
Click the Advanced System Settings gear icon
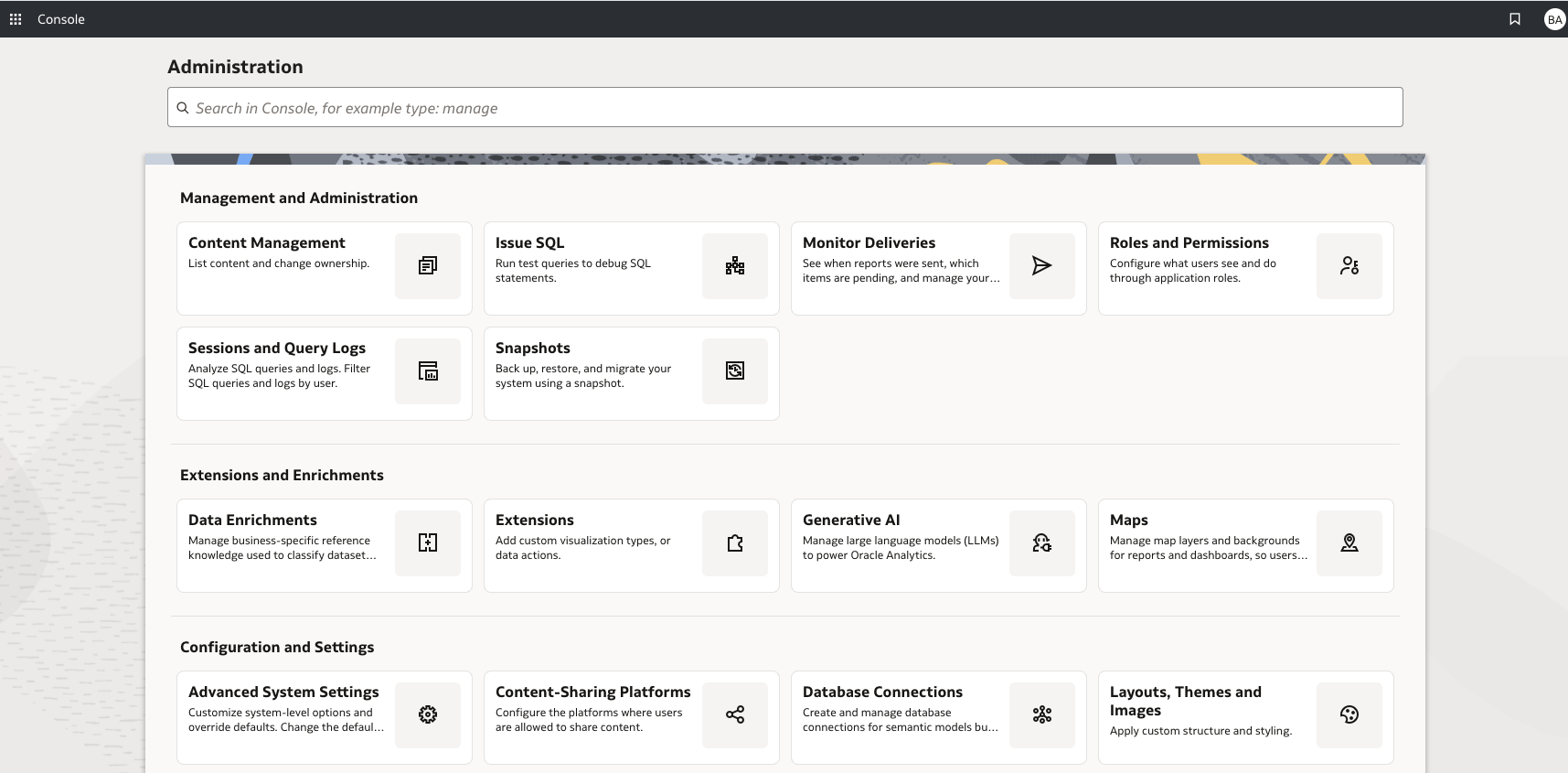(x=428, y=715)
